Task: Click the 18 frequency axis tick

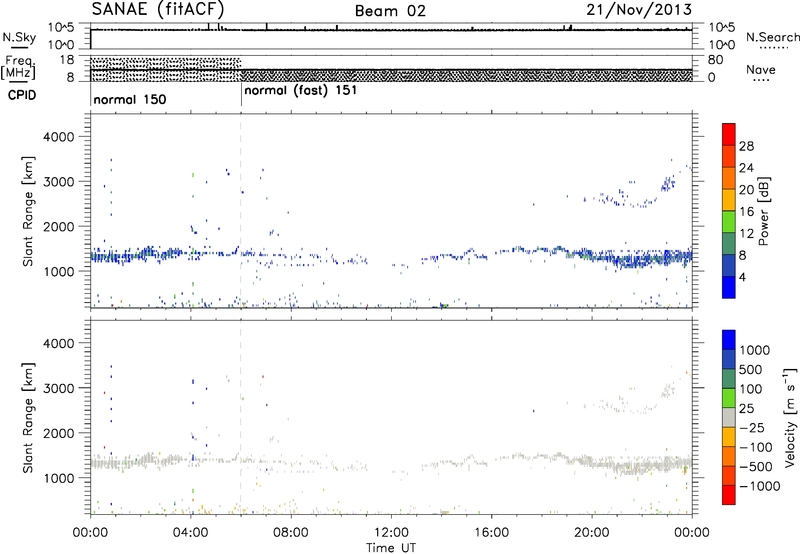Action: 67,60
